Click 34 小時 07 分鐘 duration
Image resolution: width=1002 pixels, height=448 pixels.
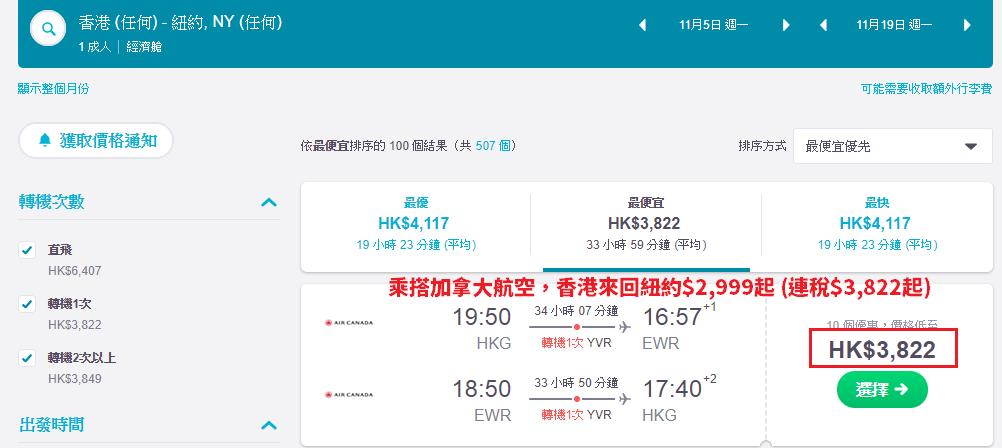576,311
